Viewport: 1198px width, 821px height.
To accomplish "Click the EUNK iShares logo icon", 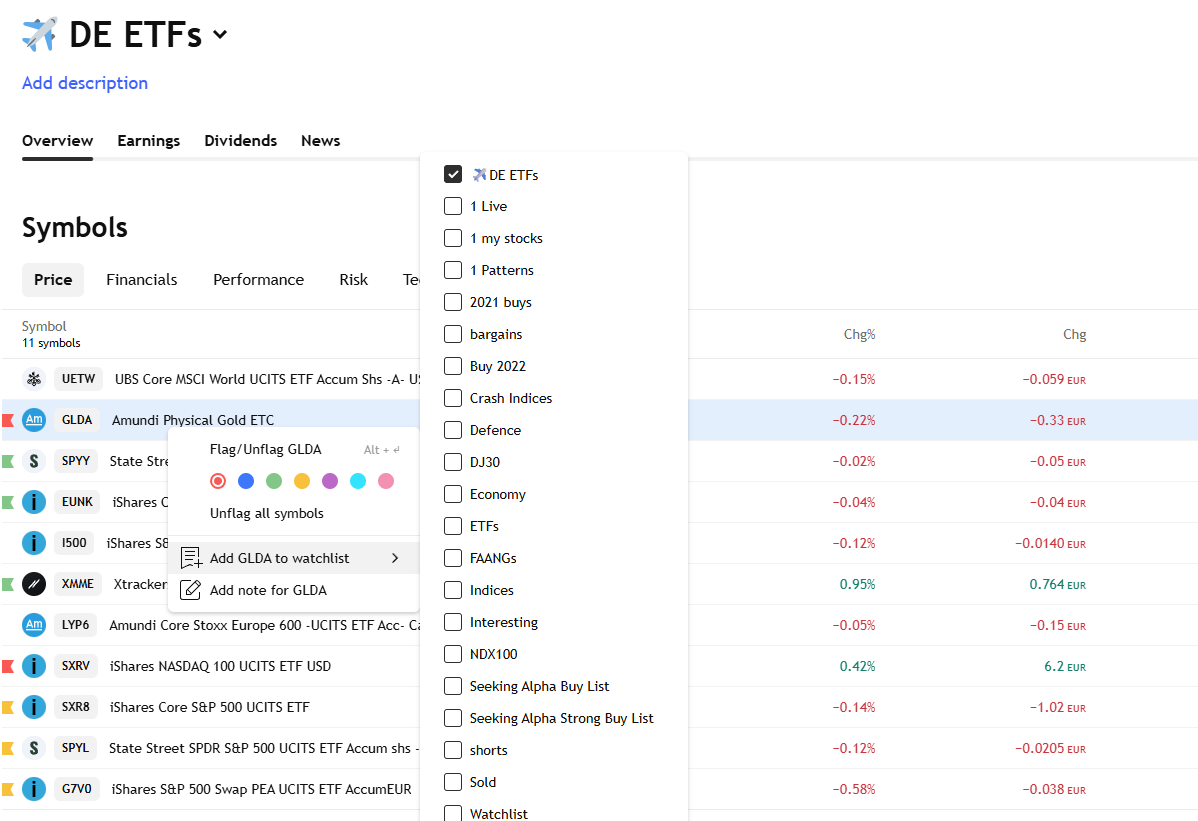I will point(34,503).
